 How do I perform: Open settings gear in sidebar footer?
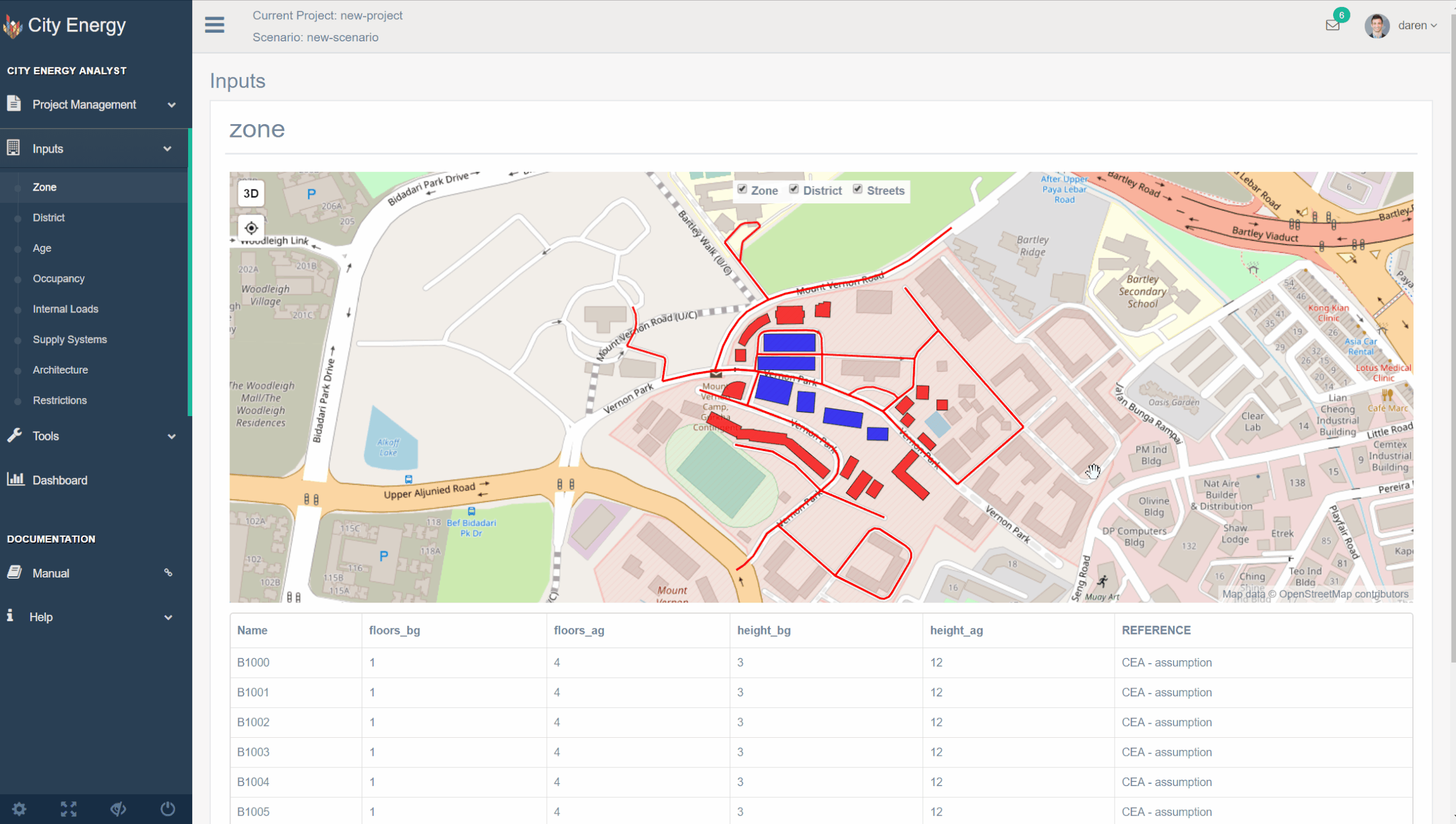19,809
